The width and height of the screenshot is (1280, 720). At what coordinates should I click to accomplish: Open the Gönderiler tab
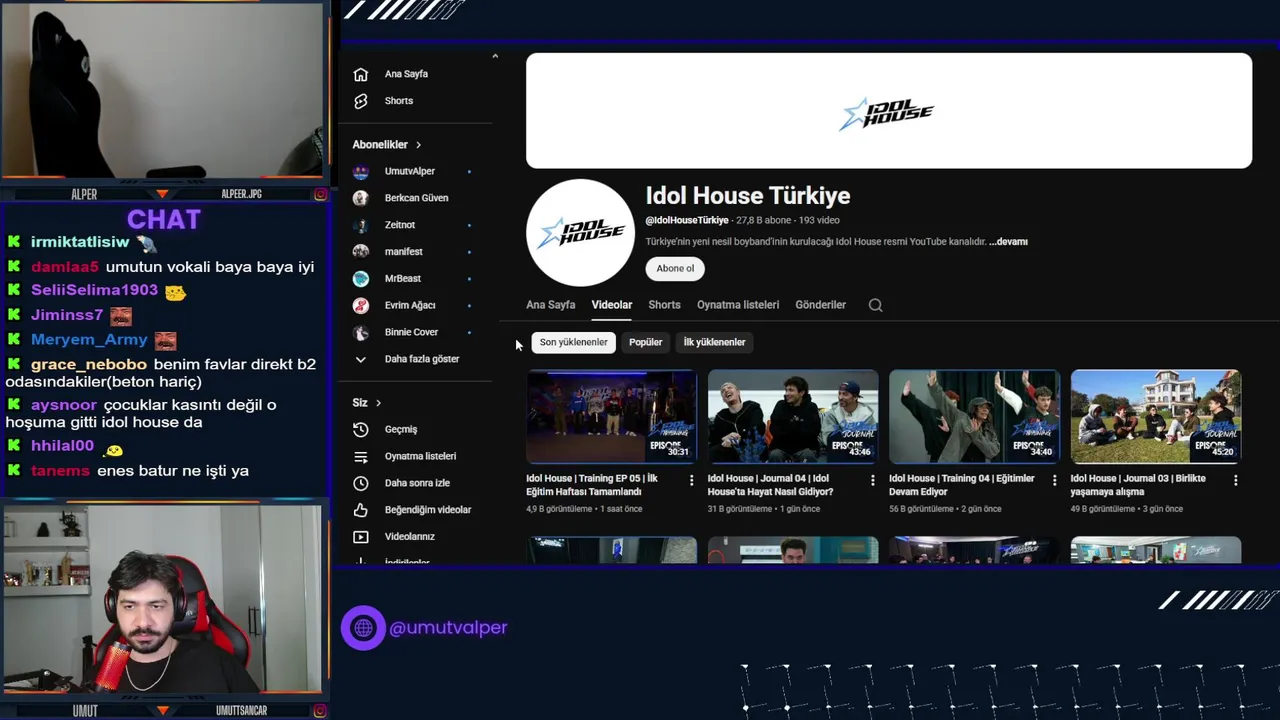coord(820,305)
